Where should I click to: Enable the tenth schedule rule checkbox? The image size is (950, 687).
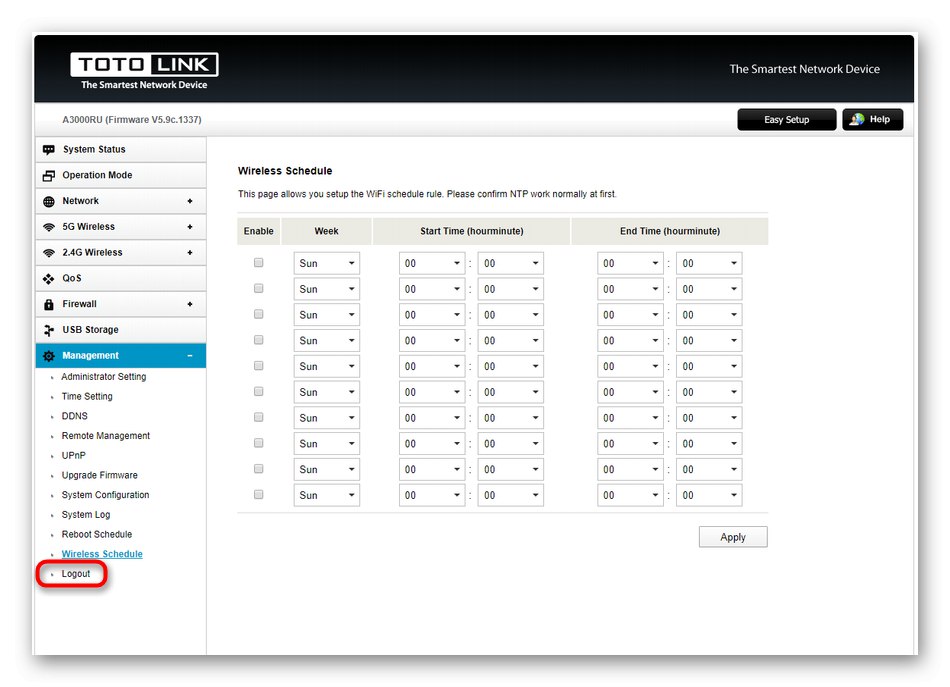pos(259,494)
